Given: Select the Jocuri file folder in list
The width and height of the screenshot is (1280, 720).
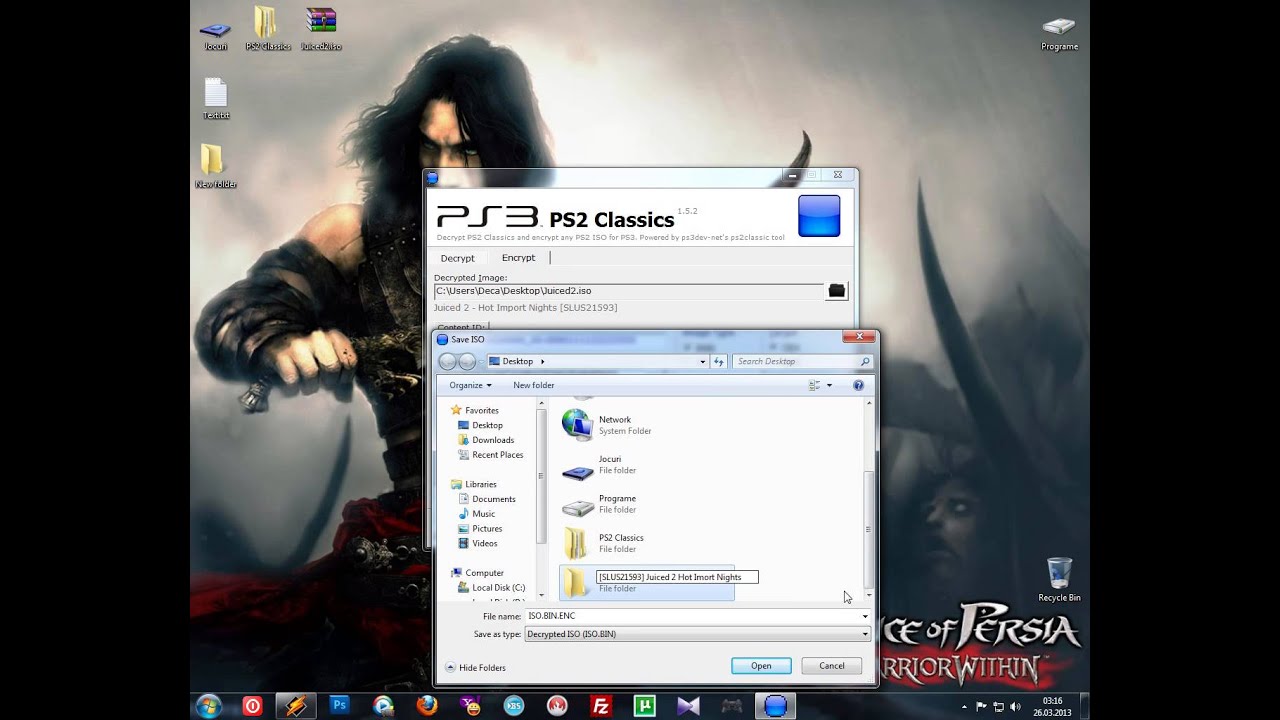Looking at the screenshot, I should (647, 465).
